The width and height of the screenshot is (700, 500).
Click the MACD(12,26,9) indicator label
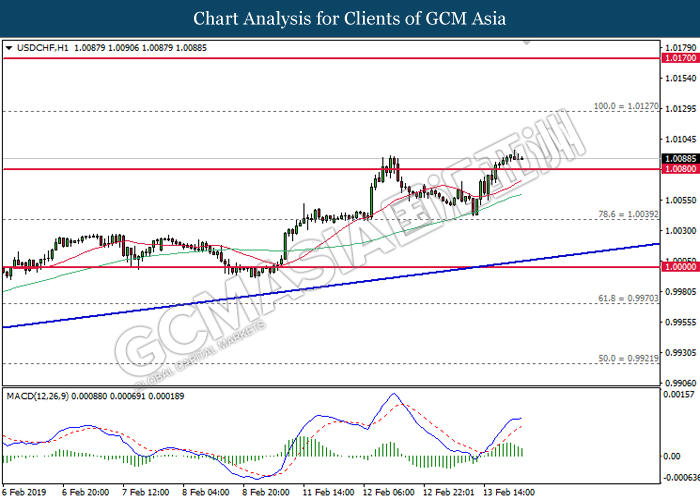(x=38, y=396)
